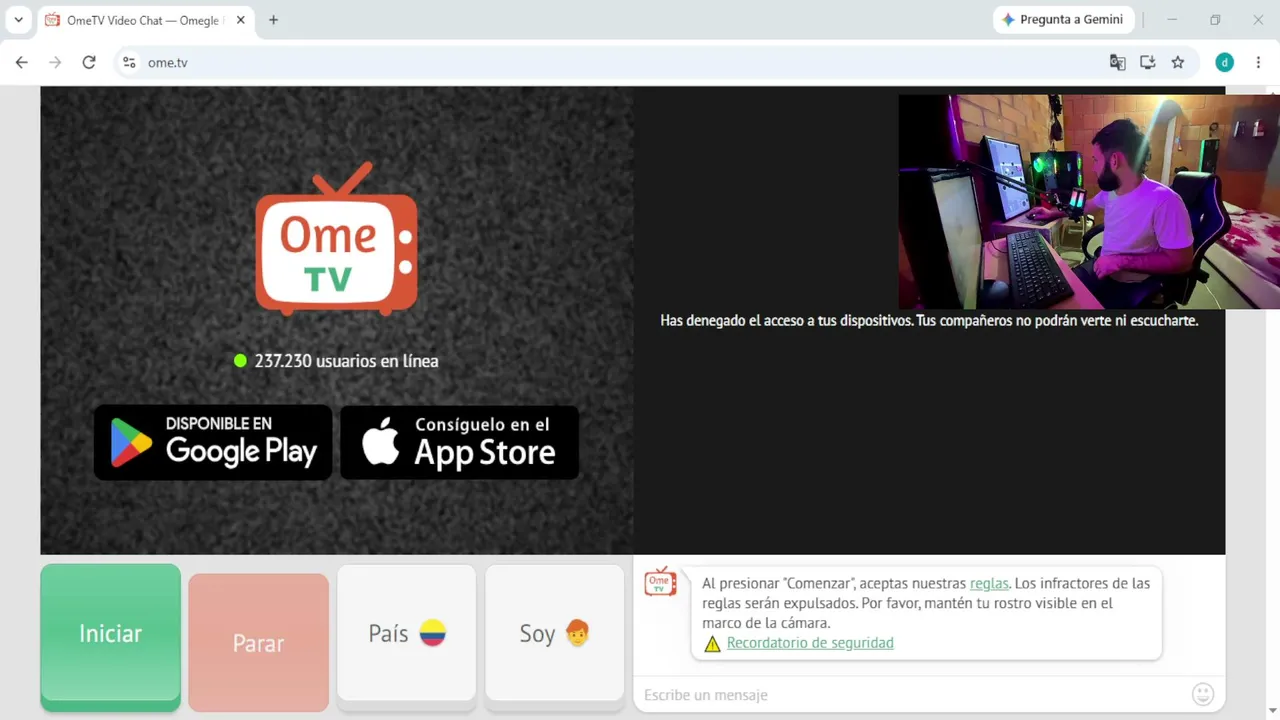Expand the tab search dropdown arrow
Viewport: 1280px width, 720px height.
18,20
